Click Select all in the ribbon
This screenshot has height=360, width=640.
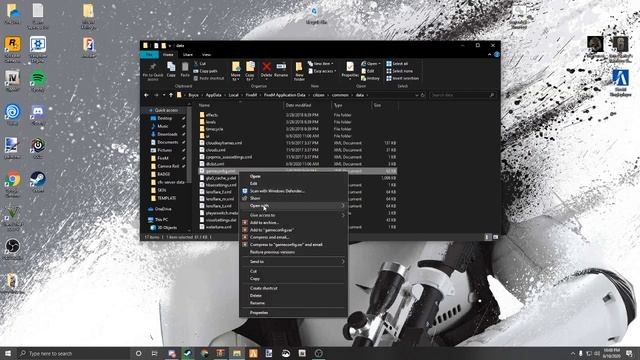[397, 64]
